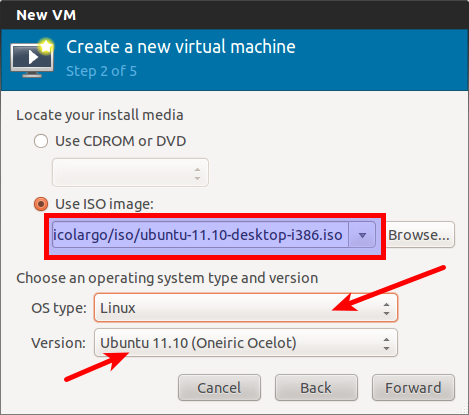This screenshot has height=415, width=469.
Task: Click the CDROM dropdown spinner arrows
Action: (x=197, y=174)
